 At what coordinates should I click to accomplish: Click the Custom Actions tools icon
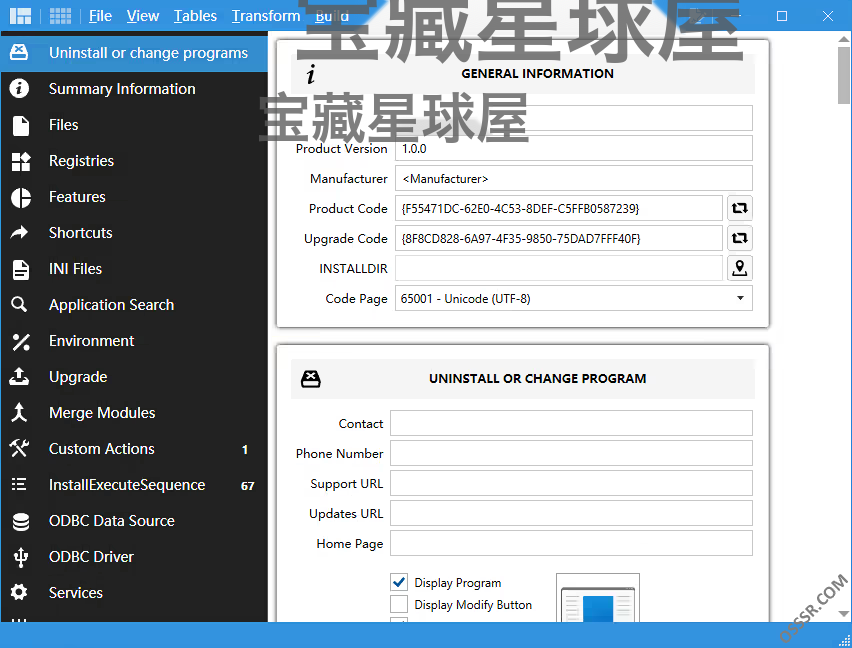pyautogui.click(x=19, y=448)
